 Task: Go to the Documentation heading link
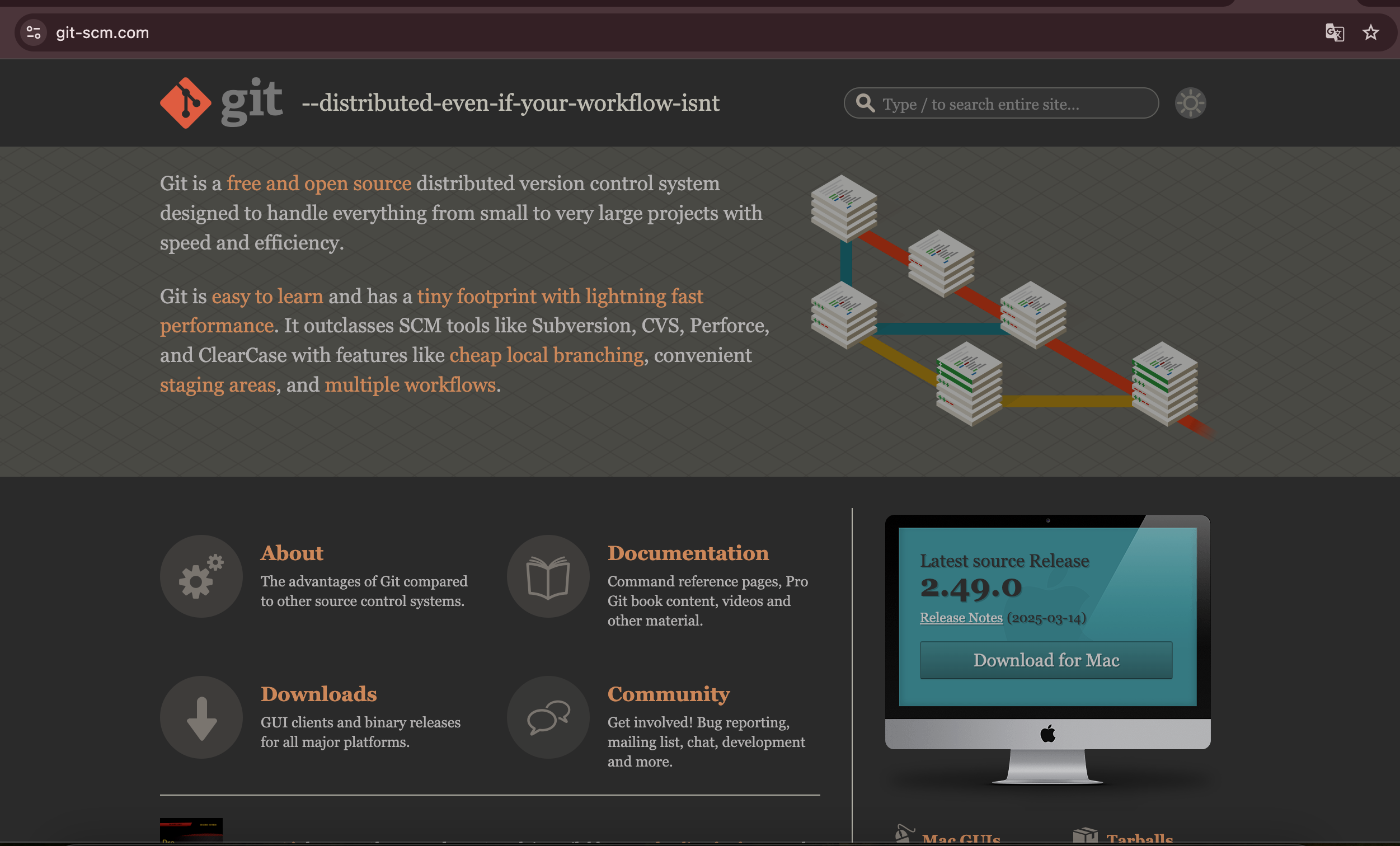(688, 553)
